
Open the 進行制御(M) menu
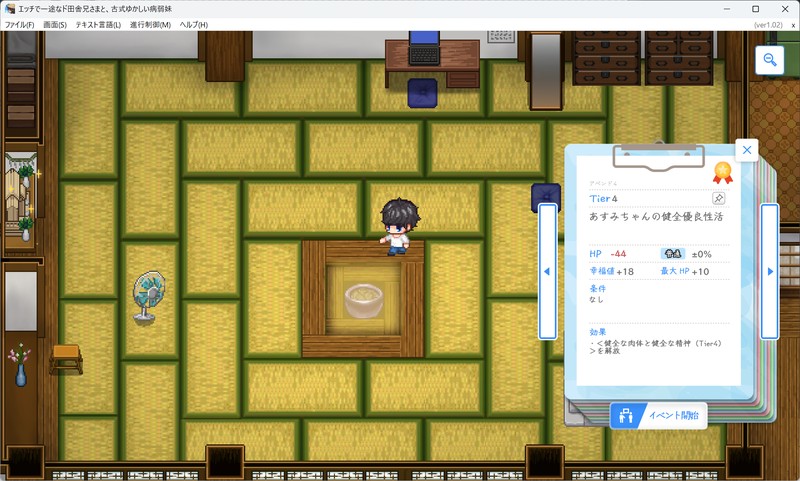tap(150, 24)
